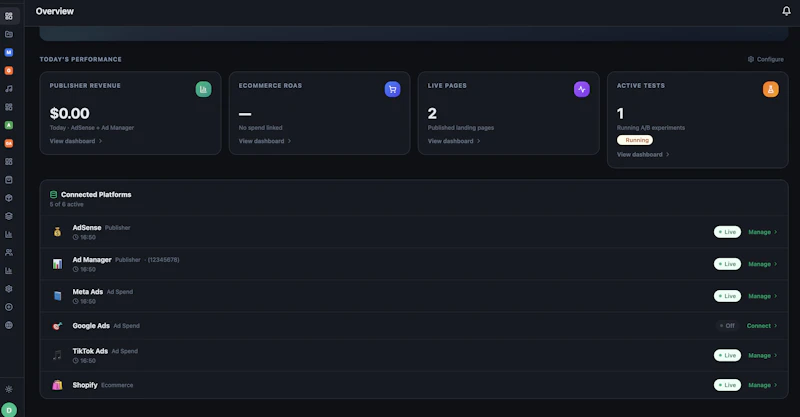Screen dimensions: 800x417
Task: Open the green D user avatar
Action: [x=9, y=410]
